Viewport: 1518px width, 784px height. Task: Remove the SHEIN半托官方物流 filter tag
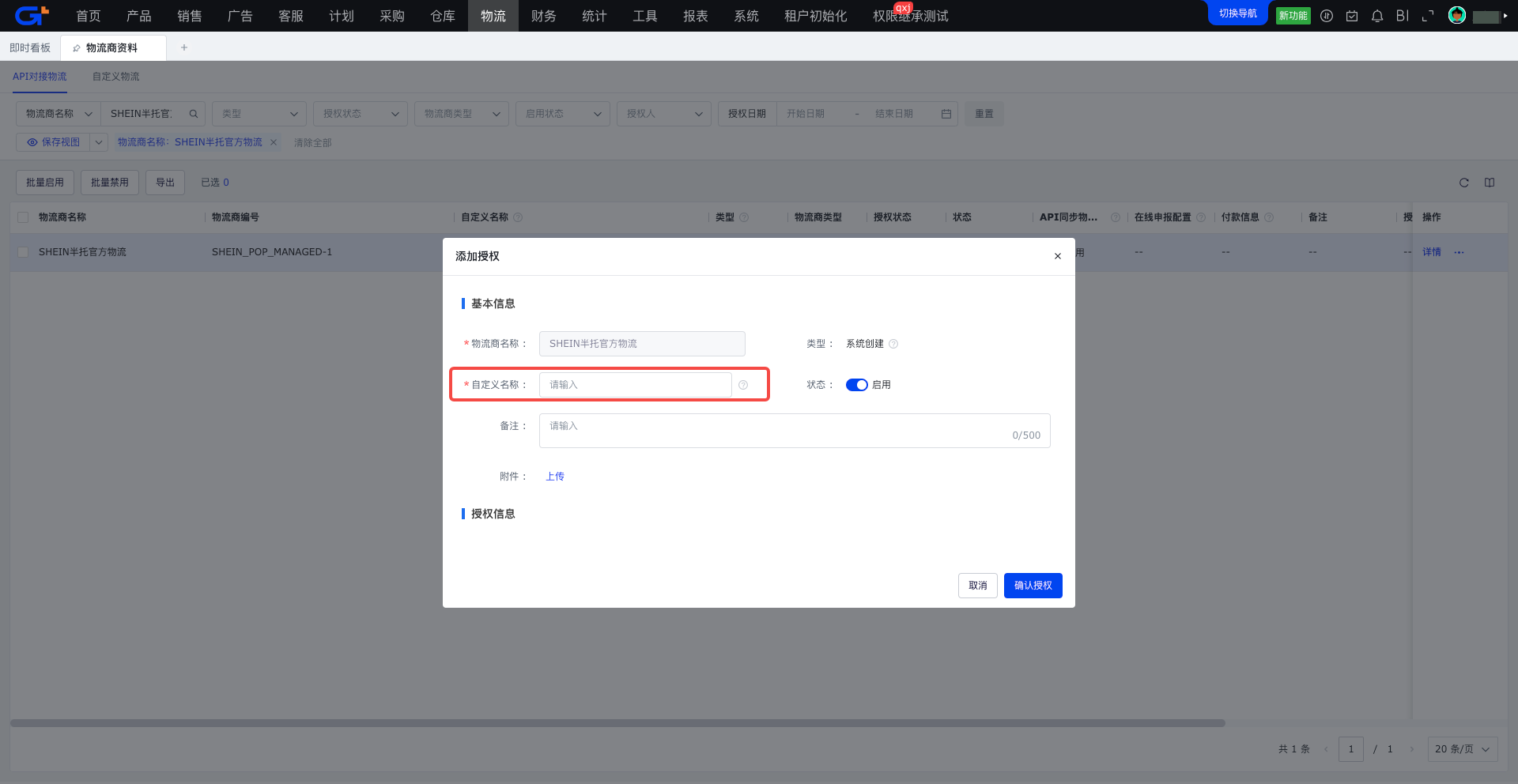274,142
